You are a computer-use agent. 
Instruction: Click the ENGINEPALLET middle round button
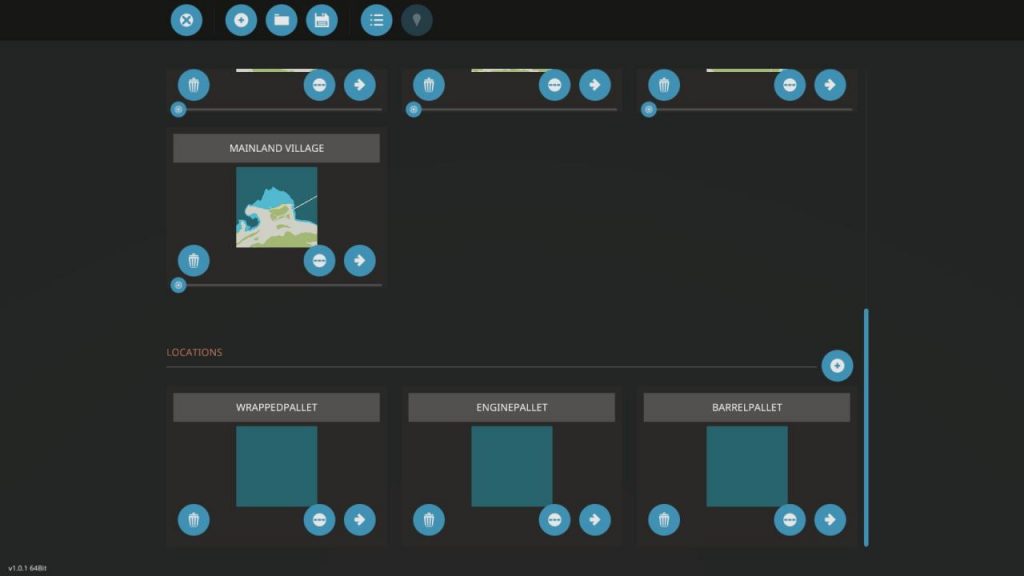(554, 520)
